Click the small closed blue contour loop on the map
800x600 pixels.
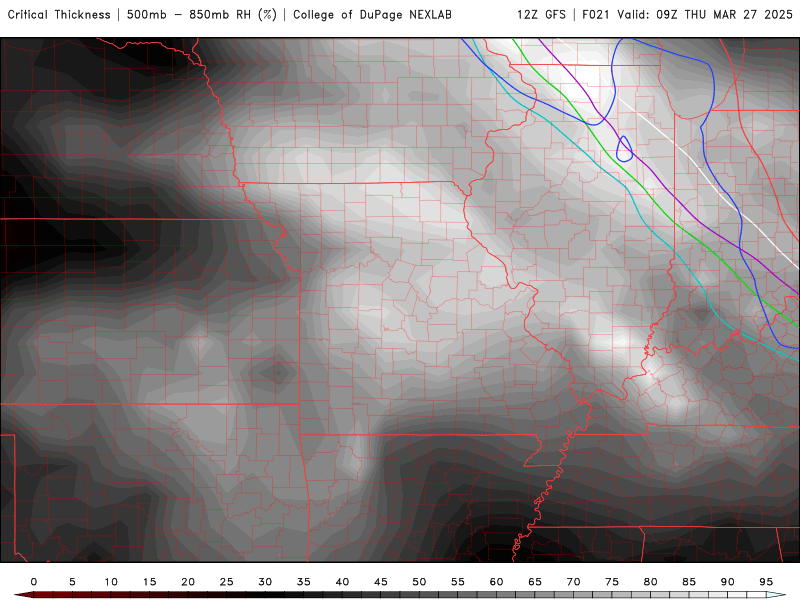(x=624, y=148)
